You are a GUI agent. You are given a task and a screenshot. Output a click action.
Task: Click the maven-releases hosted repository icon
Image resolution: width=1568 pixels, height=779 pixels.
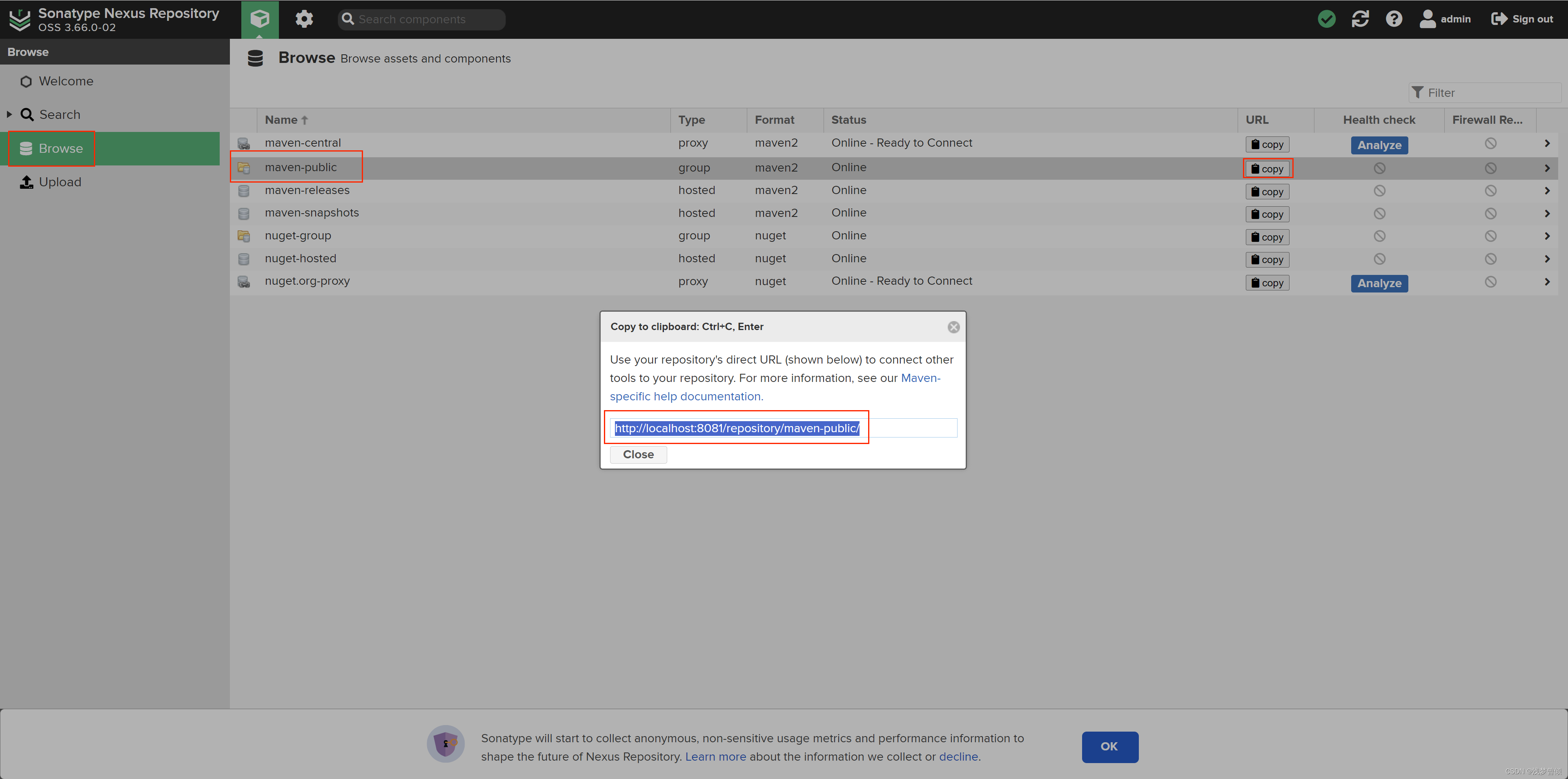pos(243,191)
